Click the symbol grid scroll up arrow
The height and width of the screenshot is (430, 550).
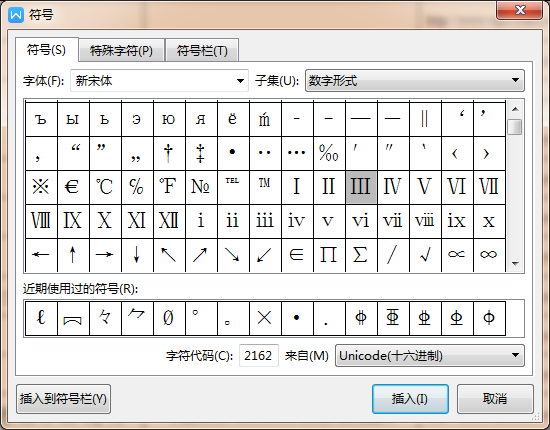(515, 109)
